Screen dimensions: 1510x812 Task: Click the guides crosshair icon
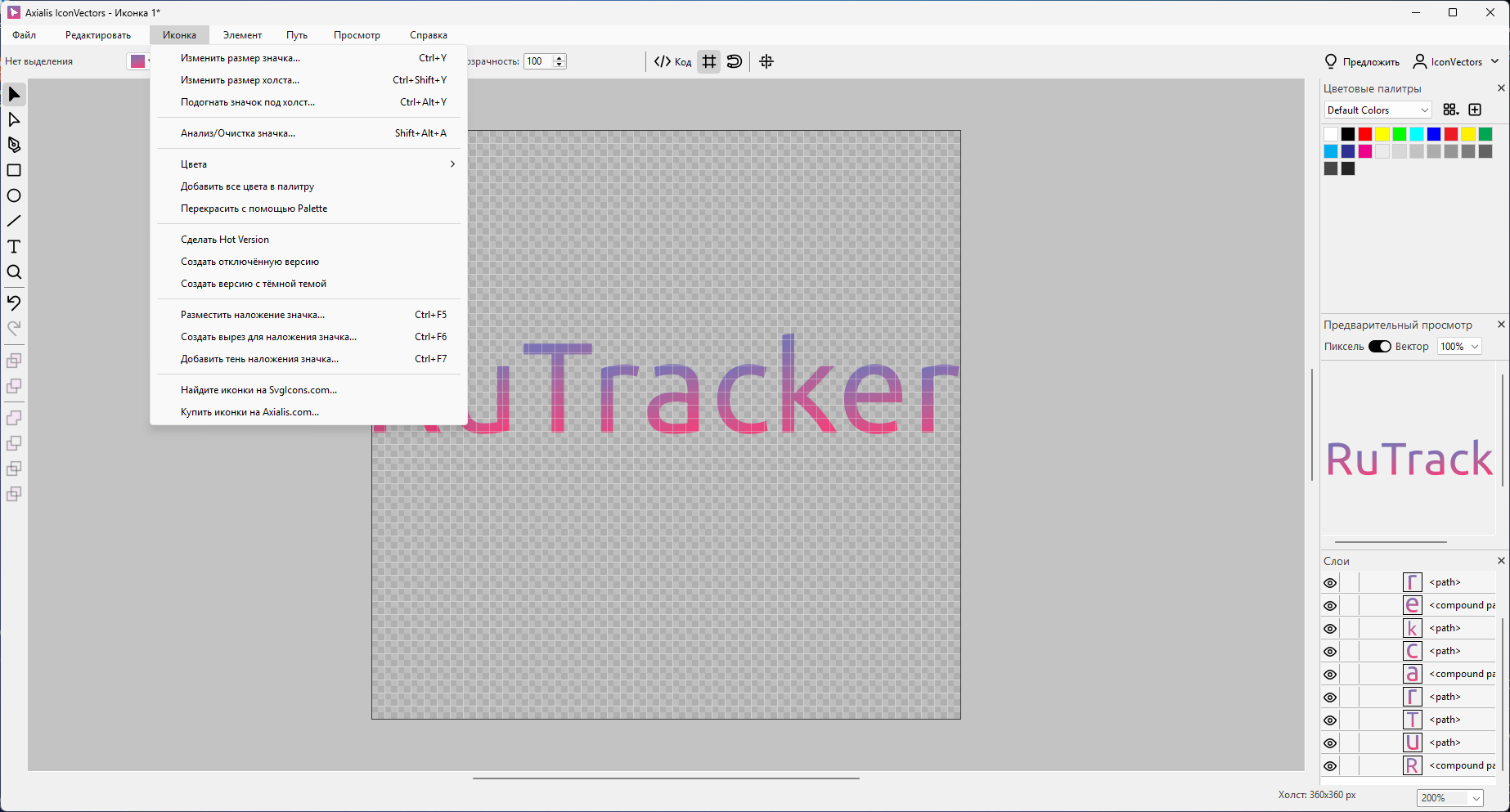point(766,61)
